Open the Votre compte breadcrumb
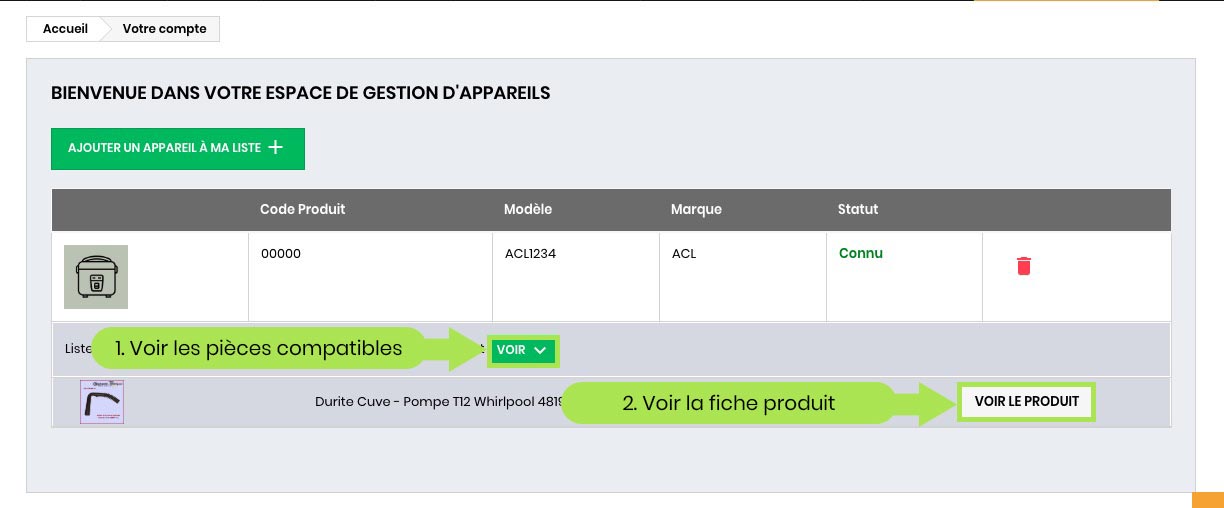This screenshot has height=508, width=1224. point(164,29)
